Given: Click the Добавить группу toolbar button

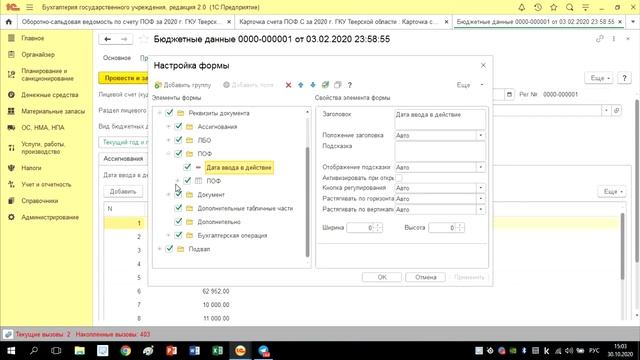Looking at the screenshot, I should (183, 85).
